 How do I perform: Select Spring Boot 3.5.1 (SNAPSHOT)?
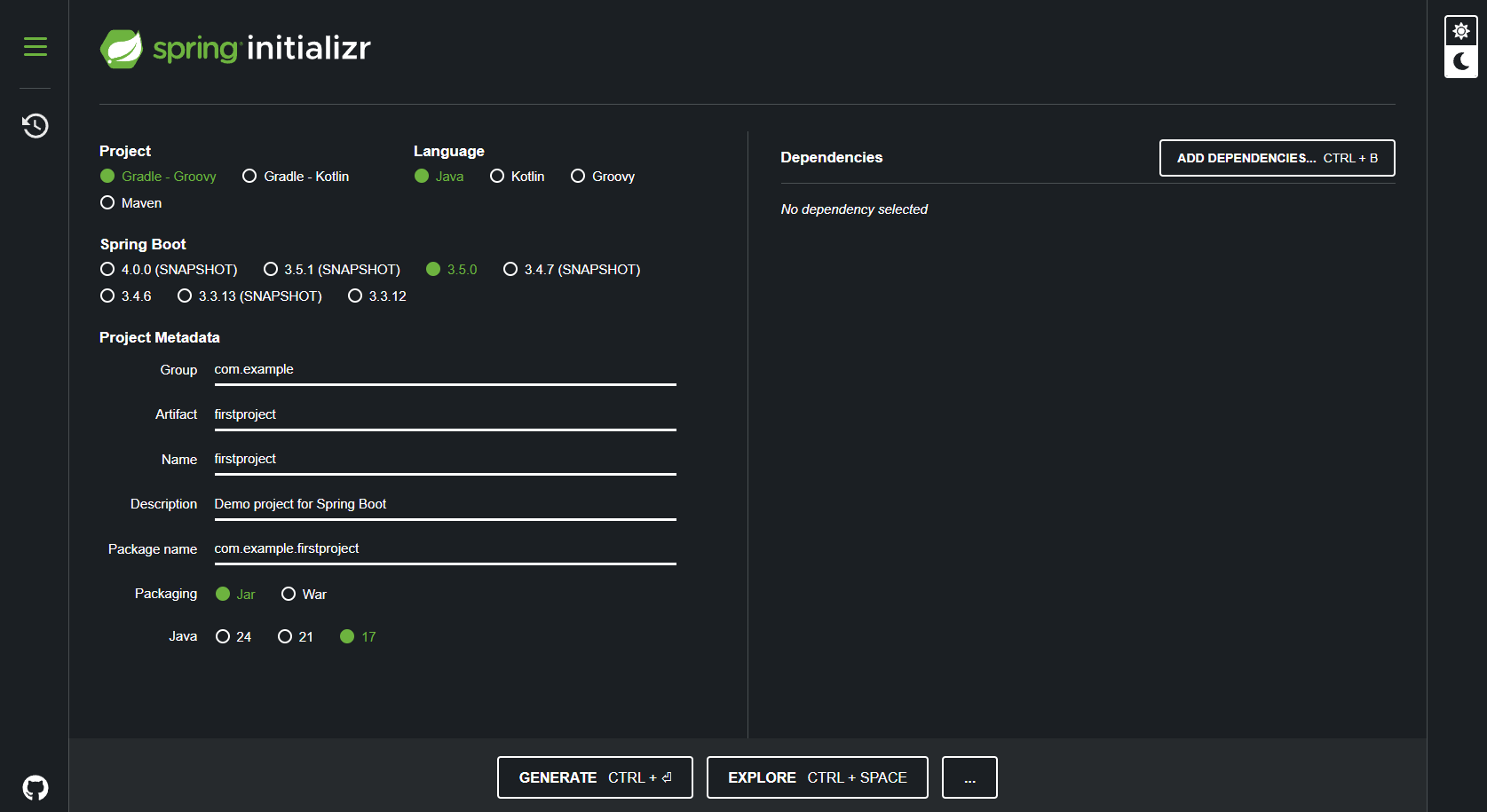pyautogui.click(x=332, y=270)
